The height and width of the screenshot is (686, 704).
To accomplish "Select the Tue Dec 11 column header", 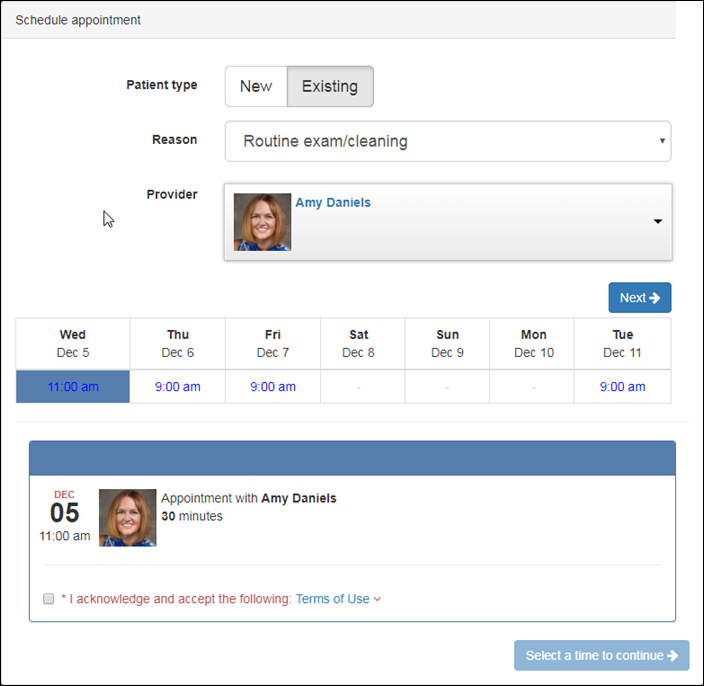I will (622, 343).
